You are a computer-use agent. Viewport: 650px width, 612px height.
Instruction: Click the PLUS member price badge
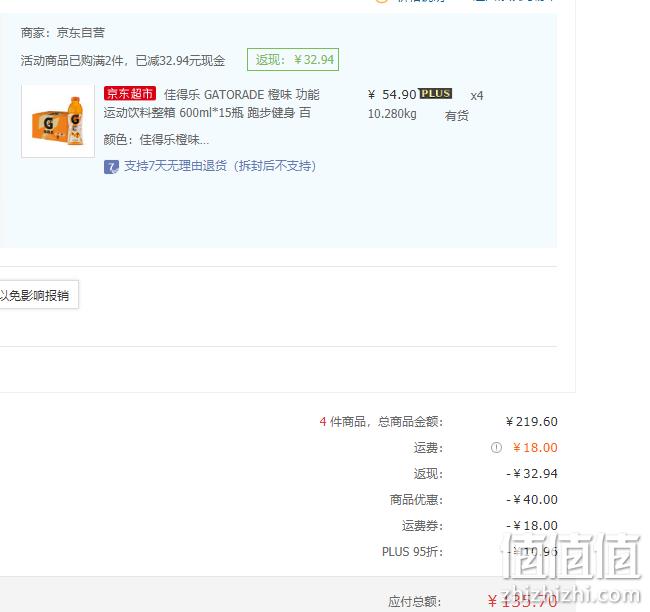click(x=435, y=93)
